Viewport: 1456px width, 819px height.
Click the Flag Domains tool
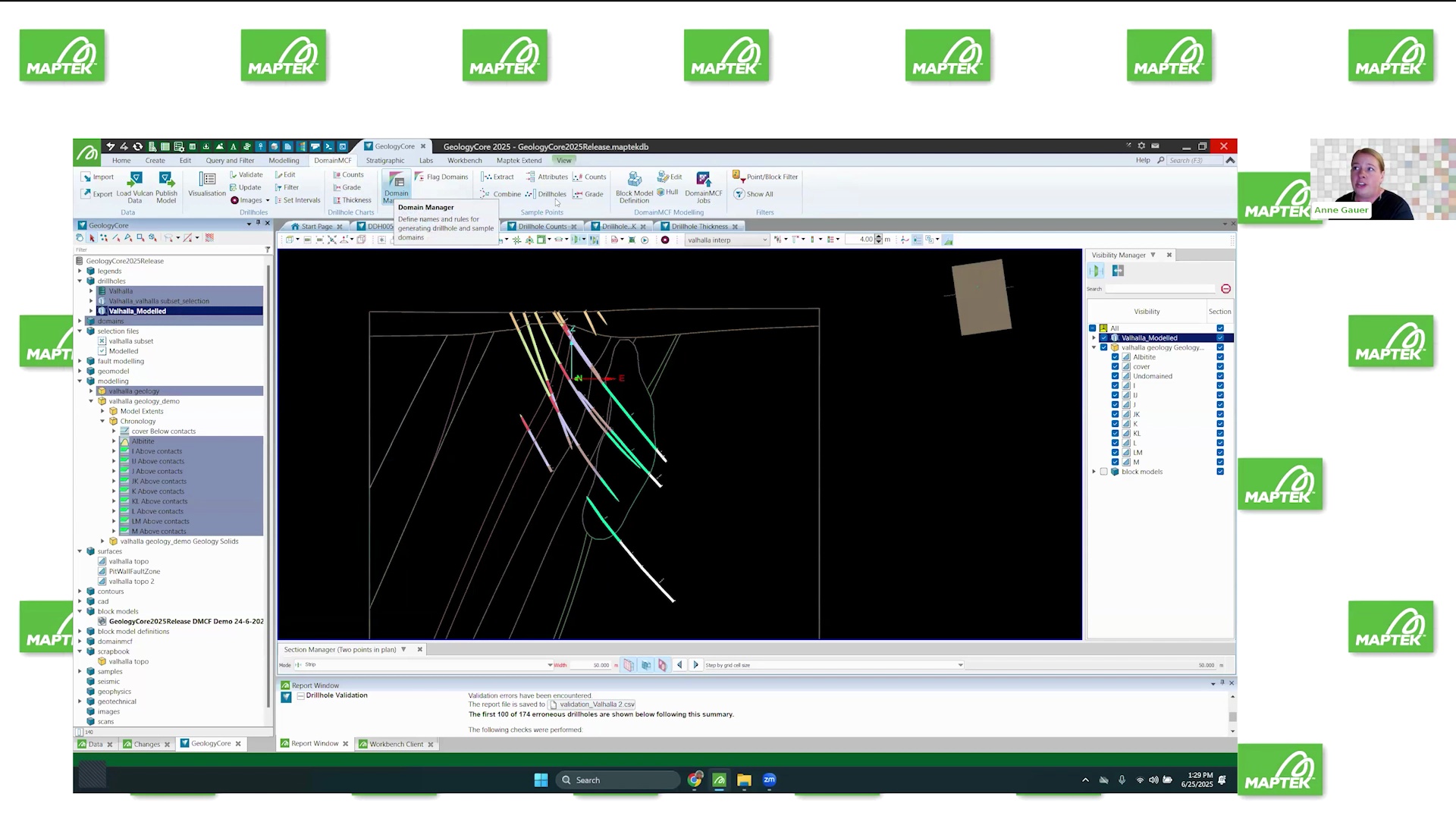(x=441, y=177)
